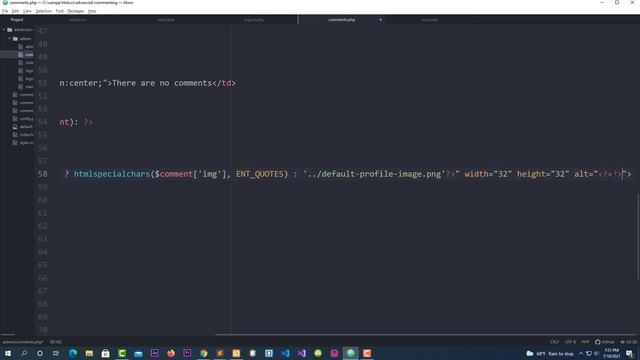The width and height of the screenshot is (640, 360).
Task: Click line number 51 in gutter
Action: pos(42,83)
